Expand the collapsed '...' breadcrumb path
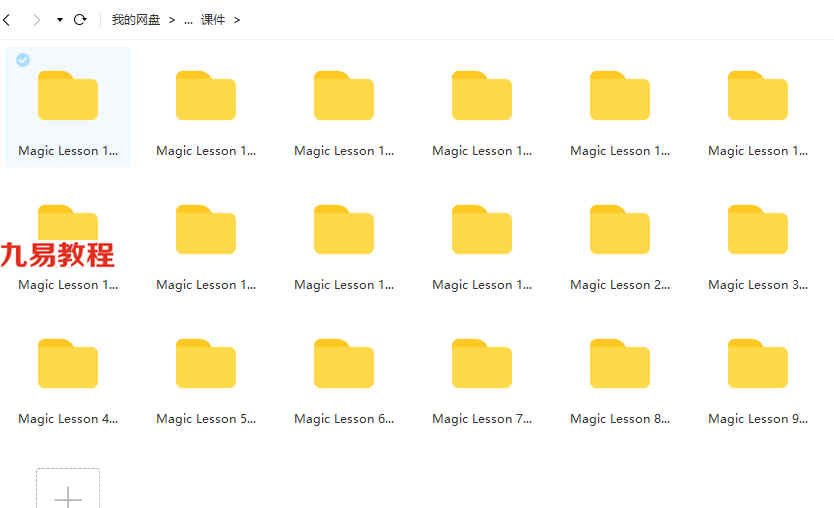Viewport: 834px width, 508px height. click(188, 20)
